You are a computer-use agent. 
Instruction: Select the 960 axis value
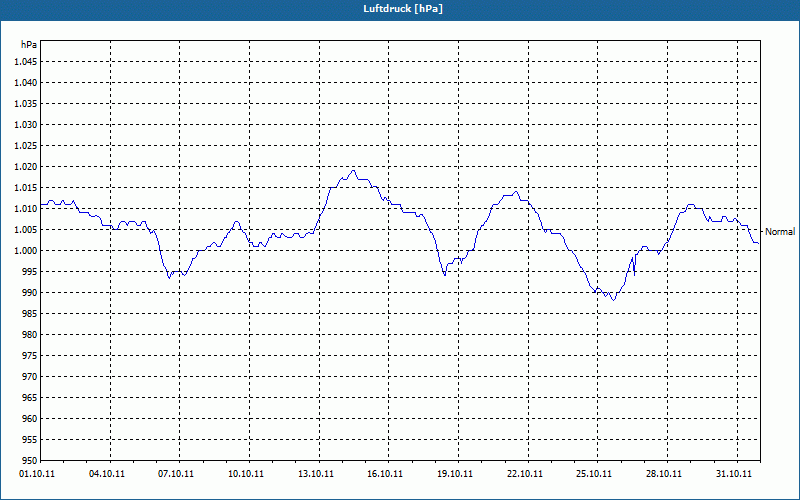click(x=30, y=419)
